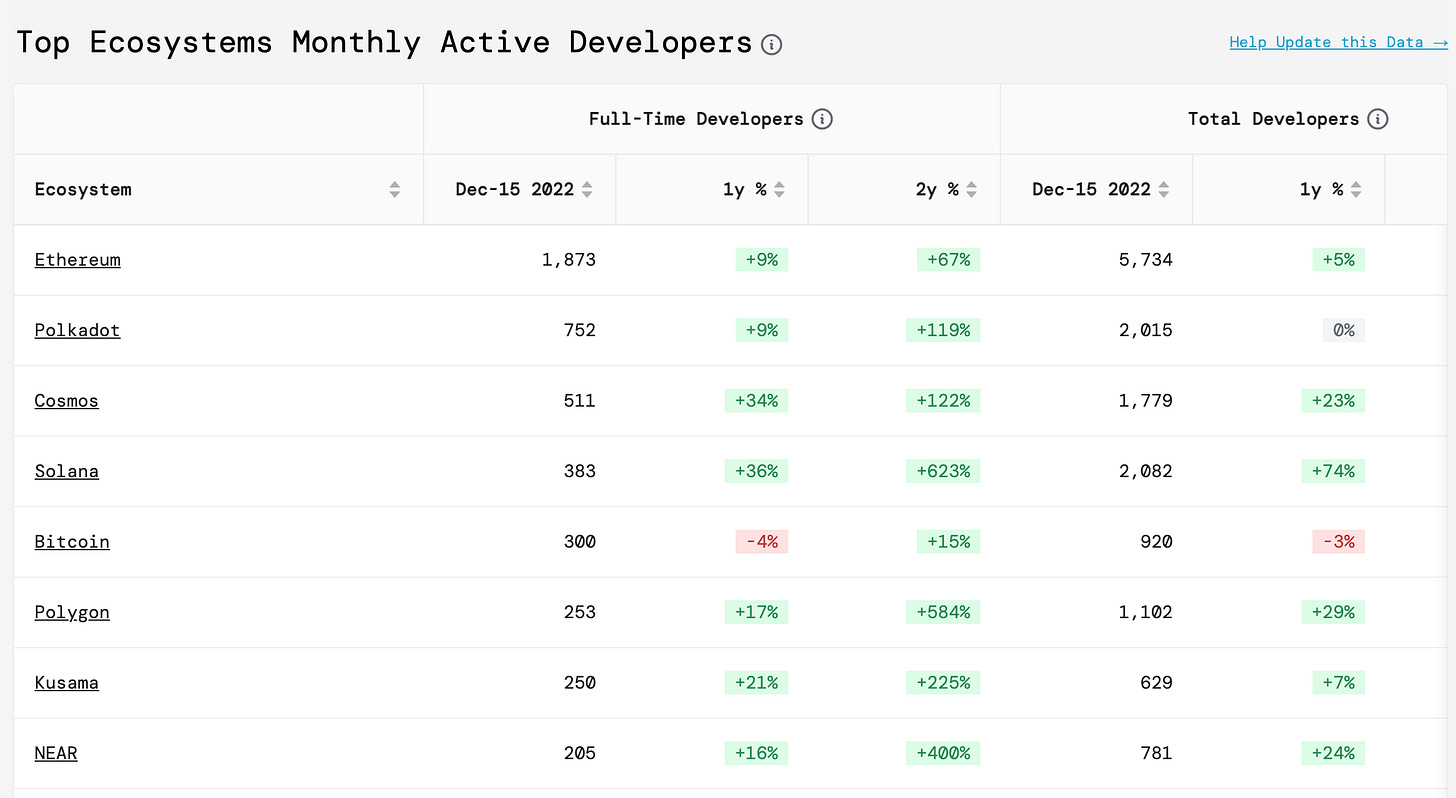
Task: Click NEAR +24% total badge
Action: click(1333, 753)
